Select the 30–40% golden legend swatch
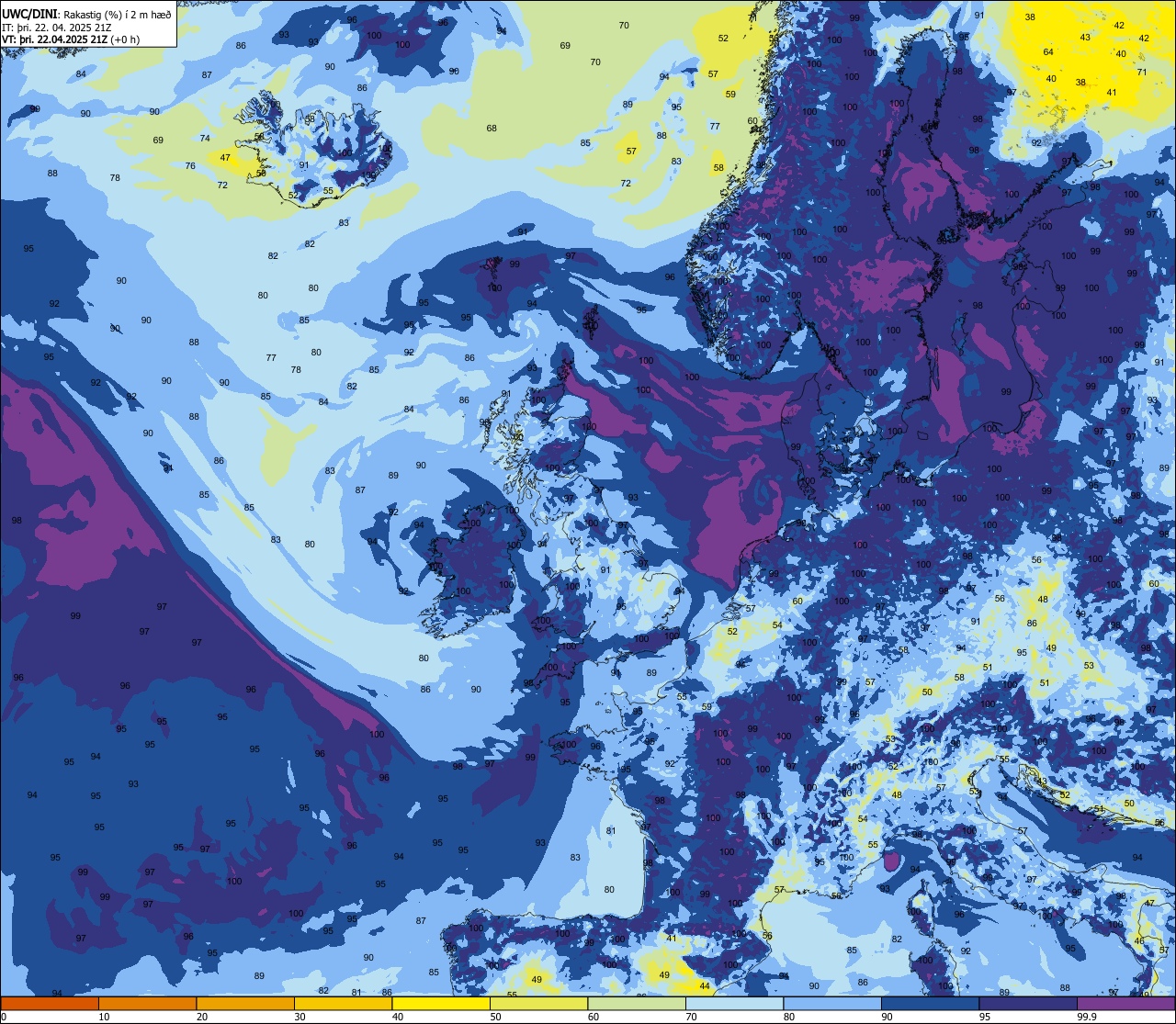The width and height of the screenshot is (1176, 1024). pyautogui.click(x=343, y=1004)
